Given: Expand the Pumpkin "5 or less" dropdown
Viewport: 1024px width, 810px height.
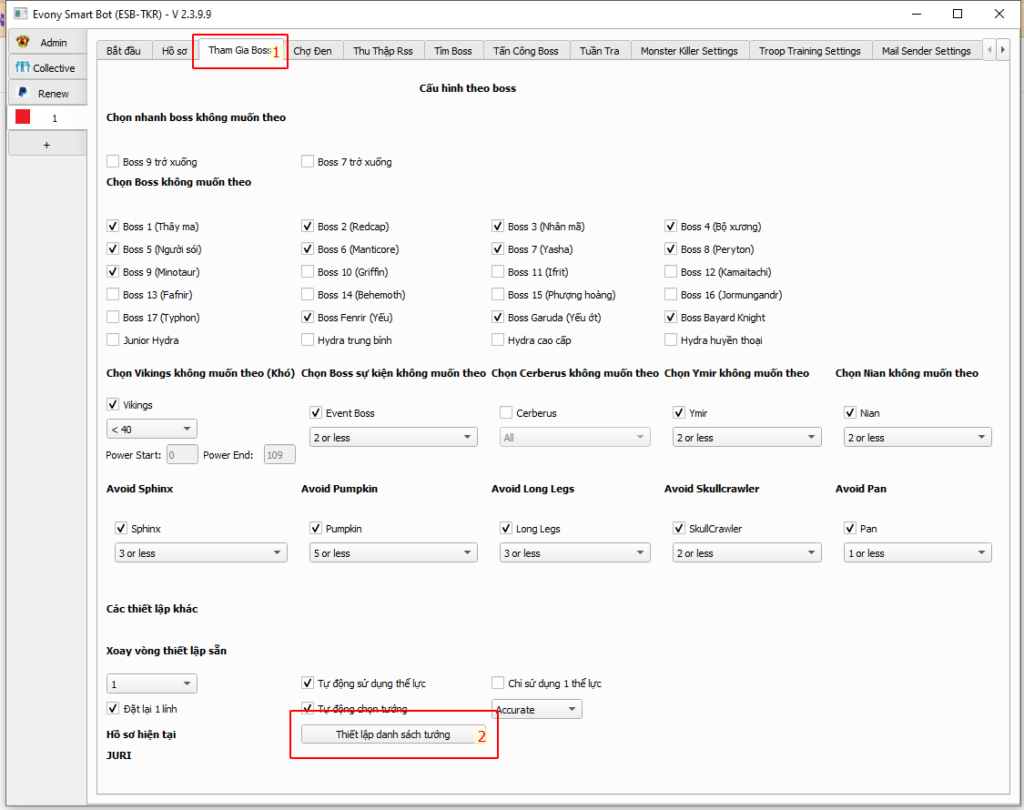Looking at the screenshot, I should click(394, 553).
